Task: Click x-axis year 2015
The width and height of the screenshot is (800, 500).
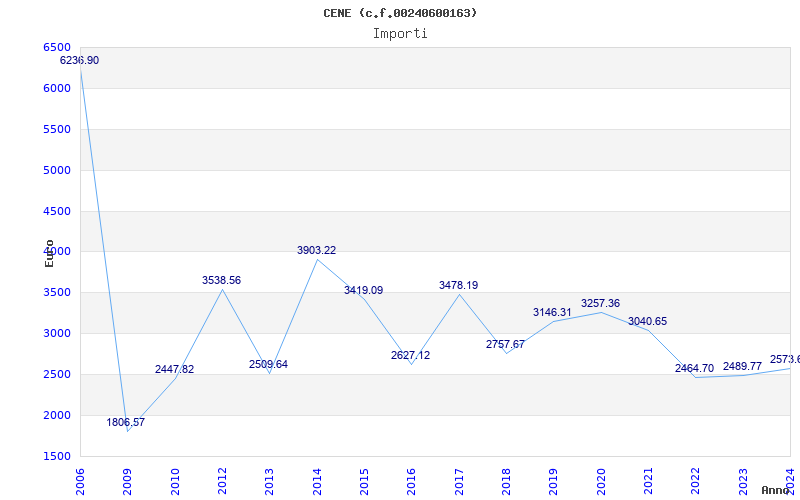Action: 364,482
